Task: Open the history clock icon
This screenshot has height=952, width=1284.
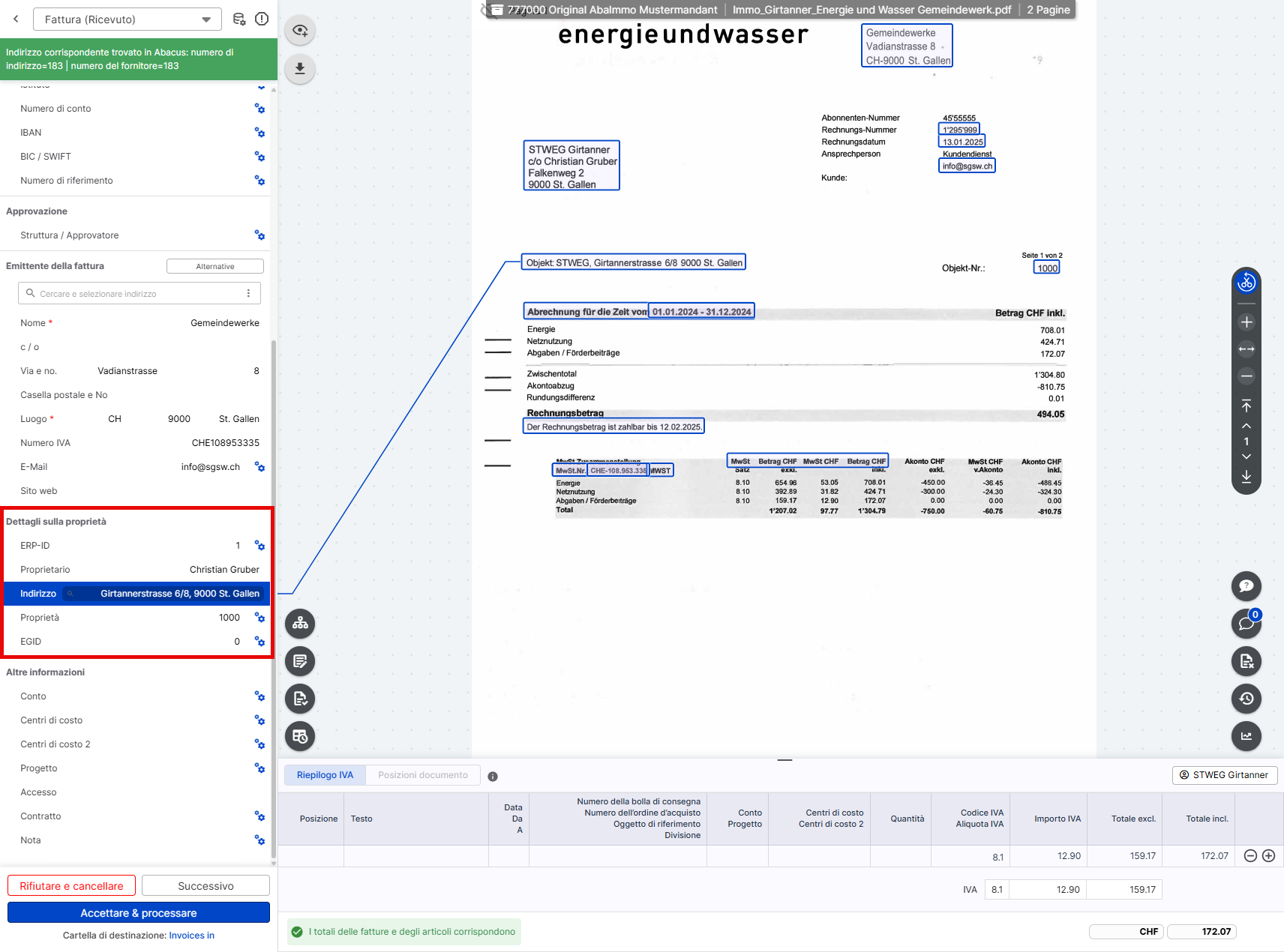Action: point(1246,698)
